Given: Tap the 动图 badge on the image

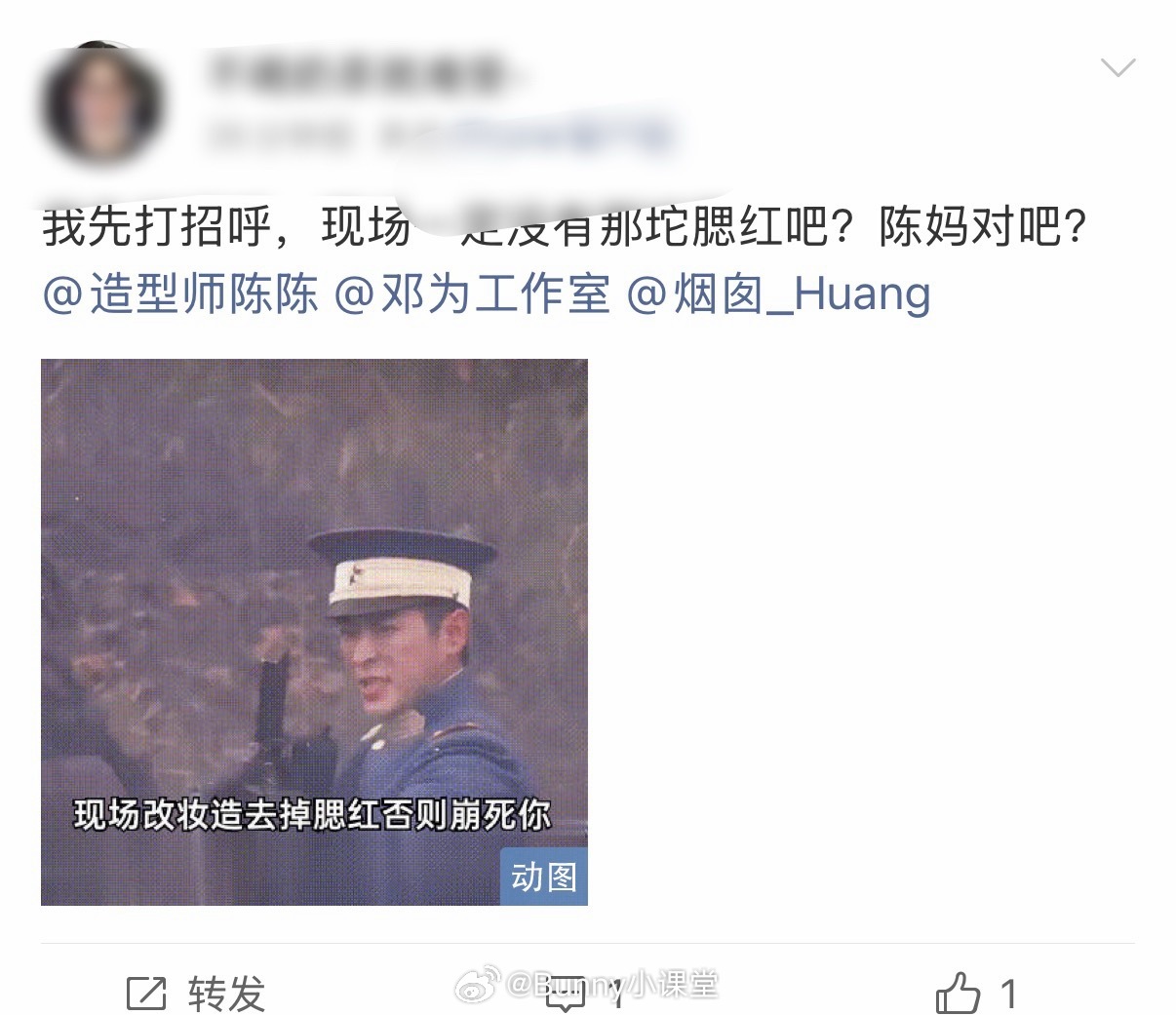Looking at the screenshot, I should [544, 877].
